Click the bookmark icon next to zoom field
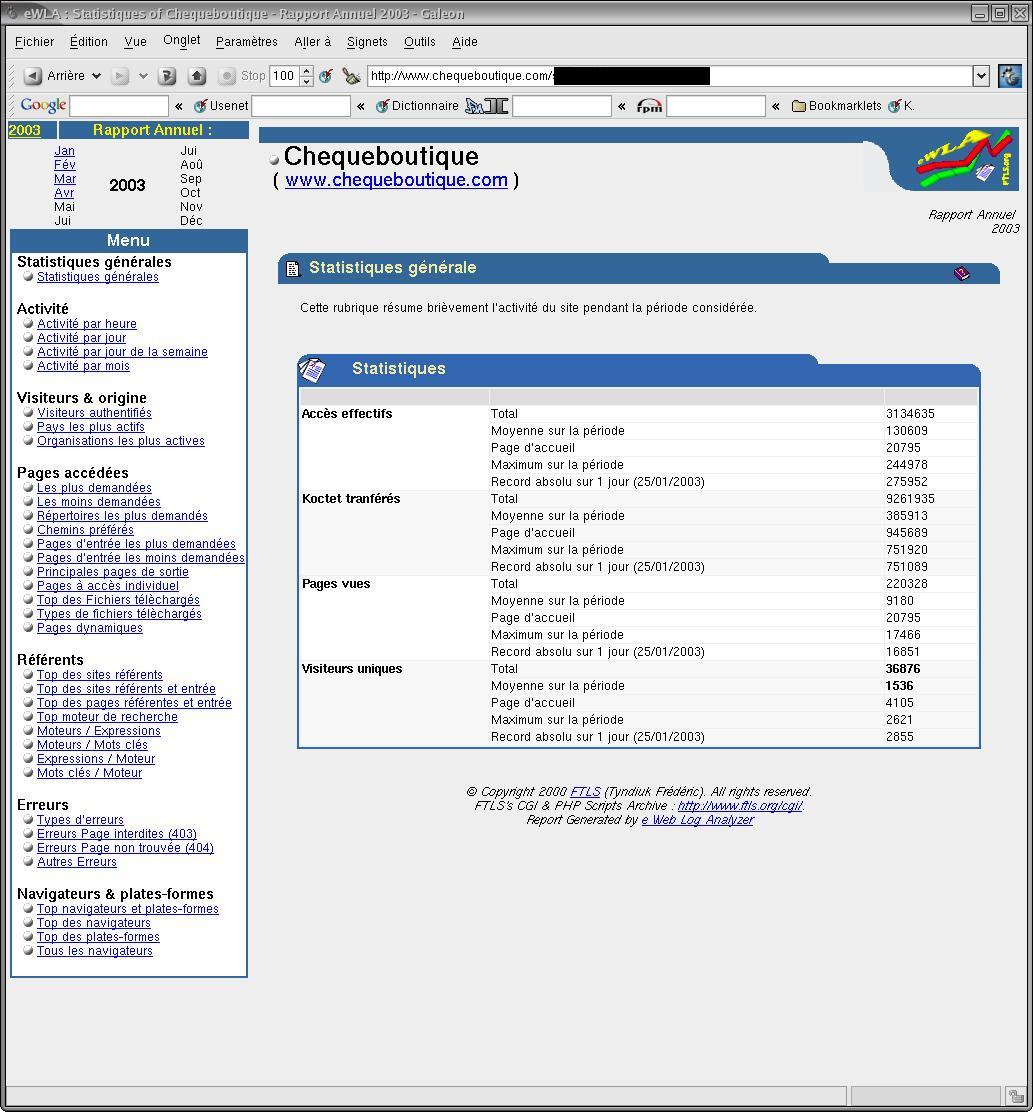 (x=326, y=76)
